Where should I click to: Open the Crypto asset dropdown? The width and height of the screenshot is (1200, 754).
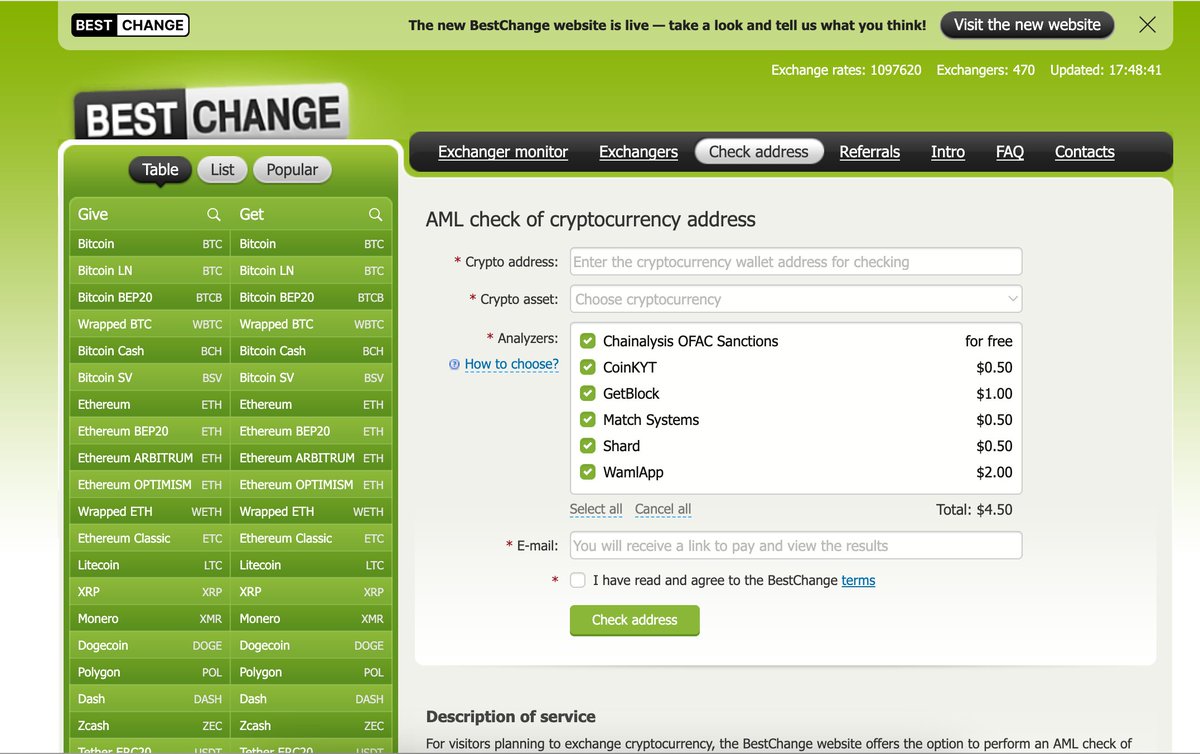click(796, 299)
